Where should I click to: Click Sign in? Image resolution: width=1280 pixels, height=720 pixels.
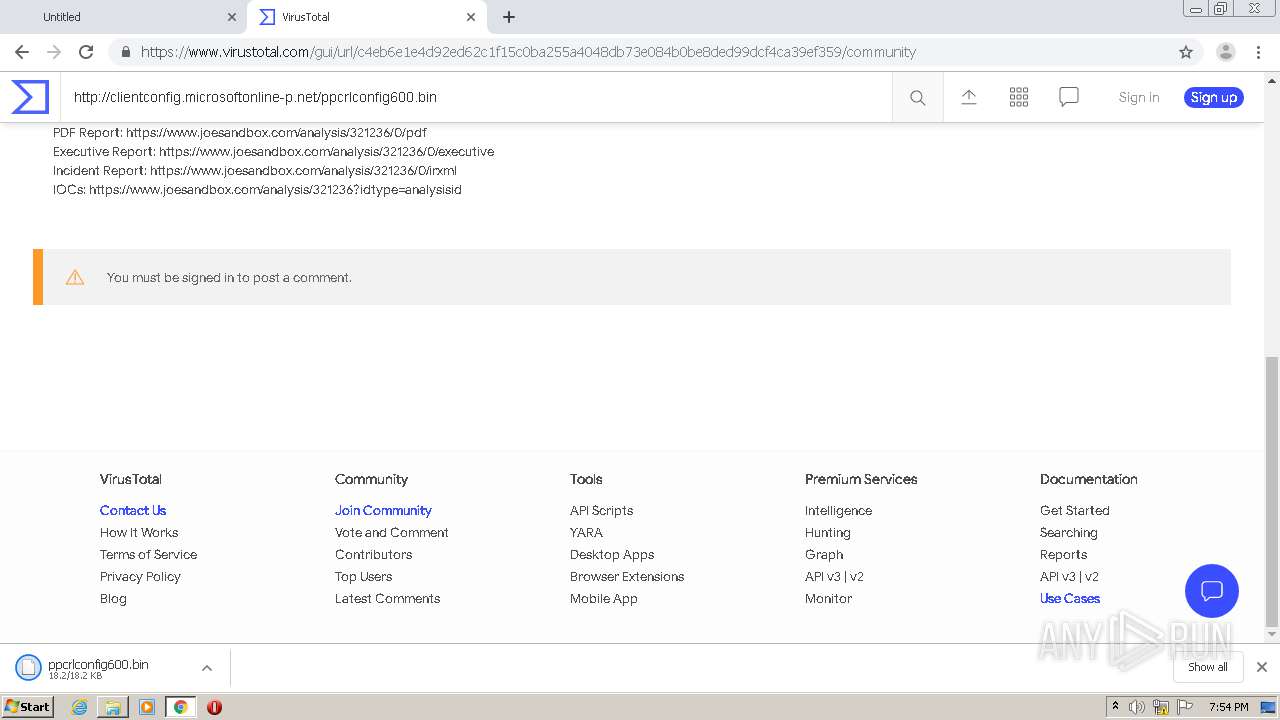(1139, 97)
